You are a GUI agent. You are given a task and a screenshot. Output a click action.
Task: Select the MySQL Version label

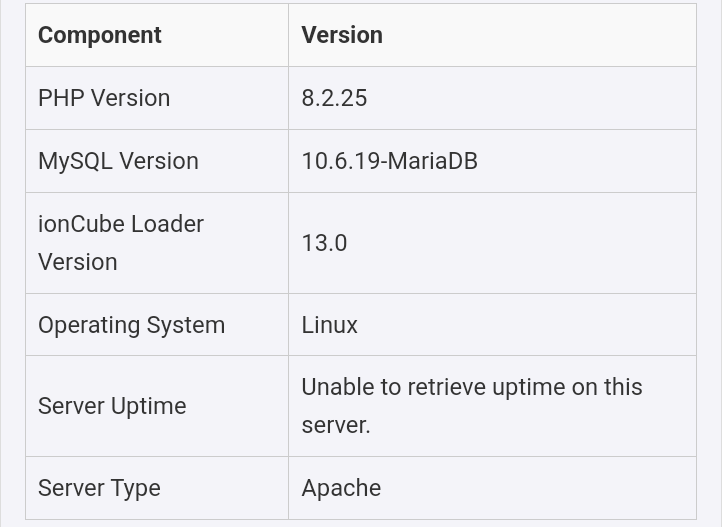118,161
